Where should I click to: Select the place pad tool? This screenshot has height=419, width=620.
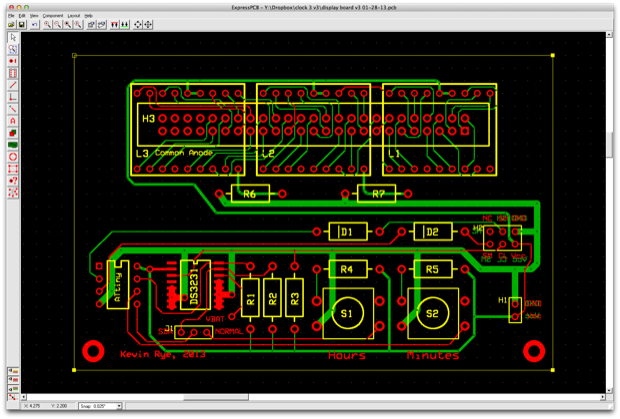(13, 61)
